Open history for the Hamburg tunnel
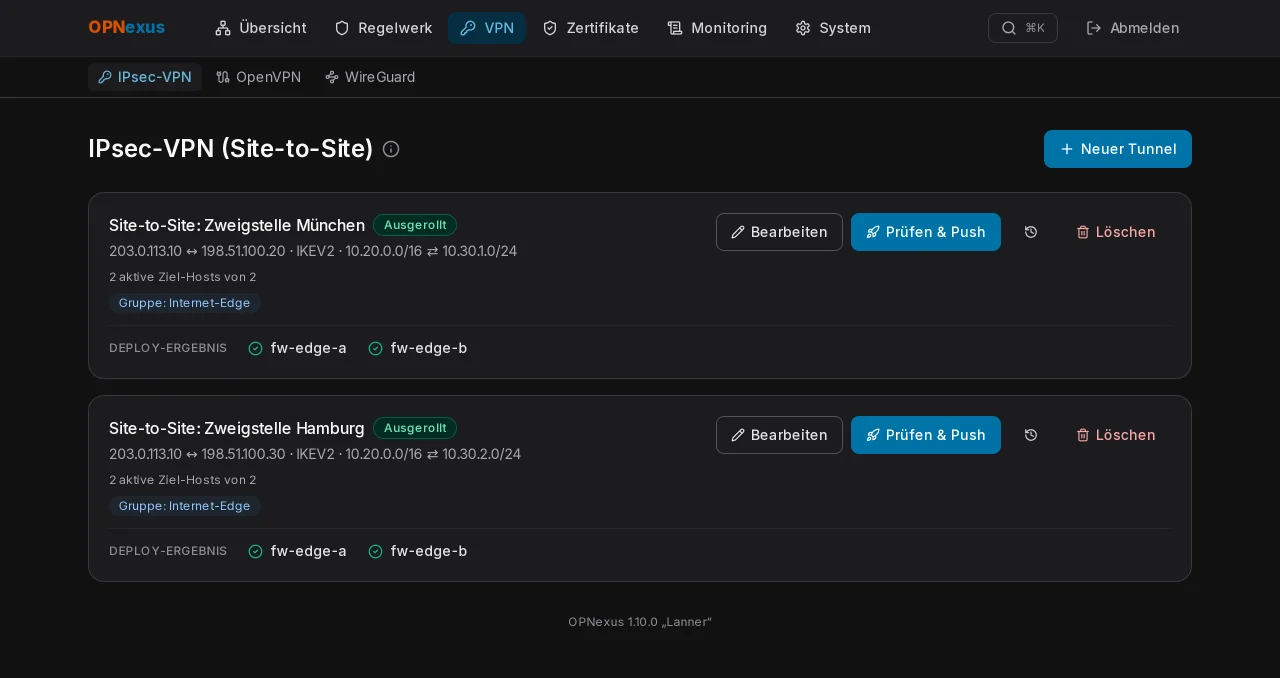The width and height of the screenshot is (1280, 678). click(x=1031, y=435)
